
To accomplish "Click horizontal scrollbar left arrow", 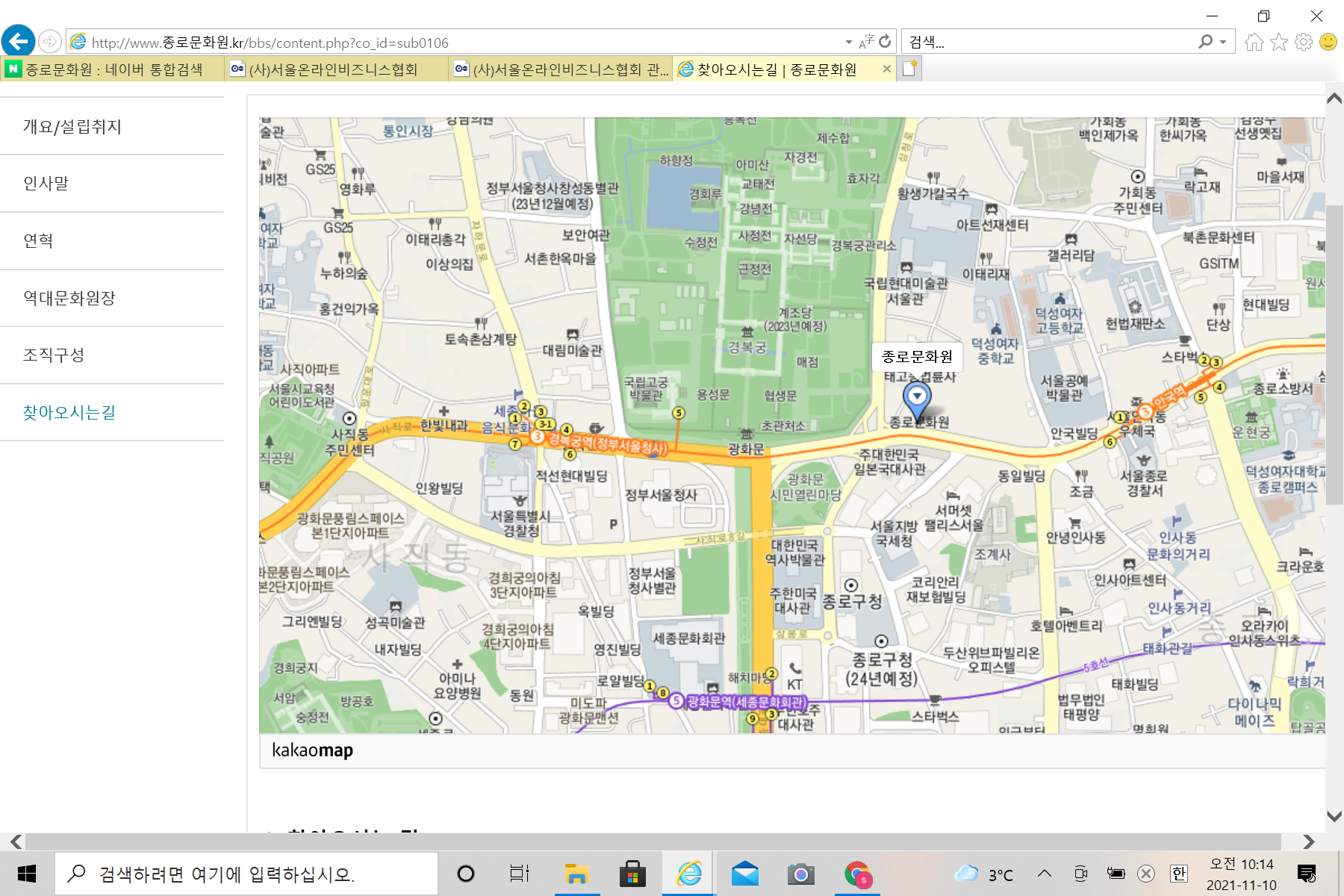I will pos(16,841).
